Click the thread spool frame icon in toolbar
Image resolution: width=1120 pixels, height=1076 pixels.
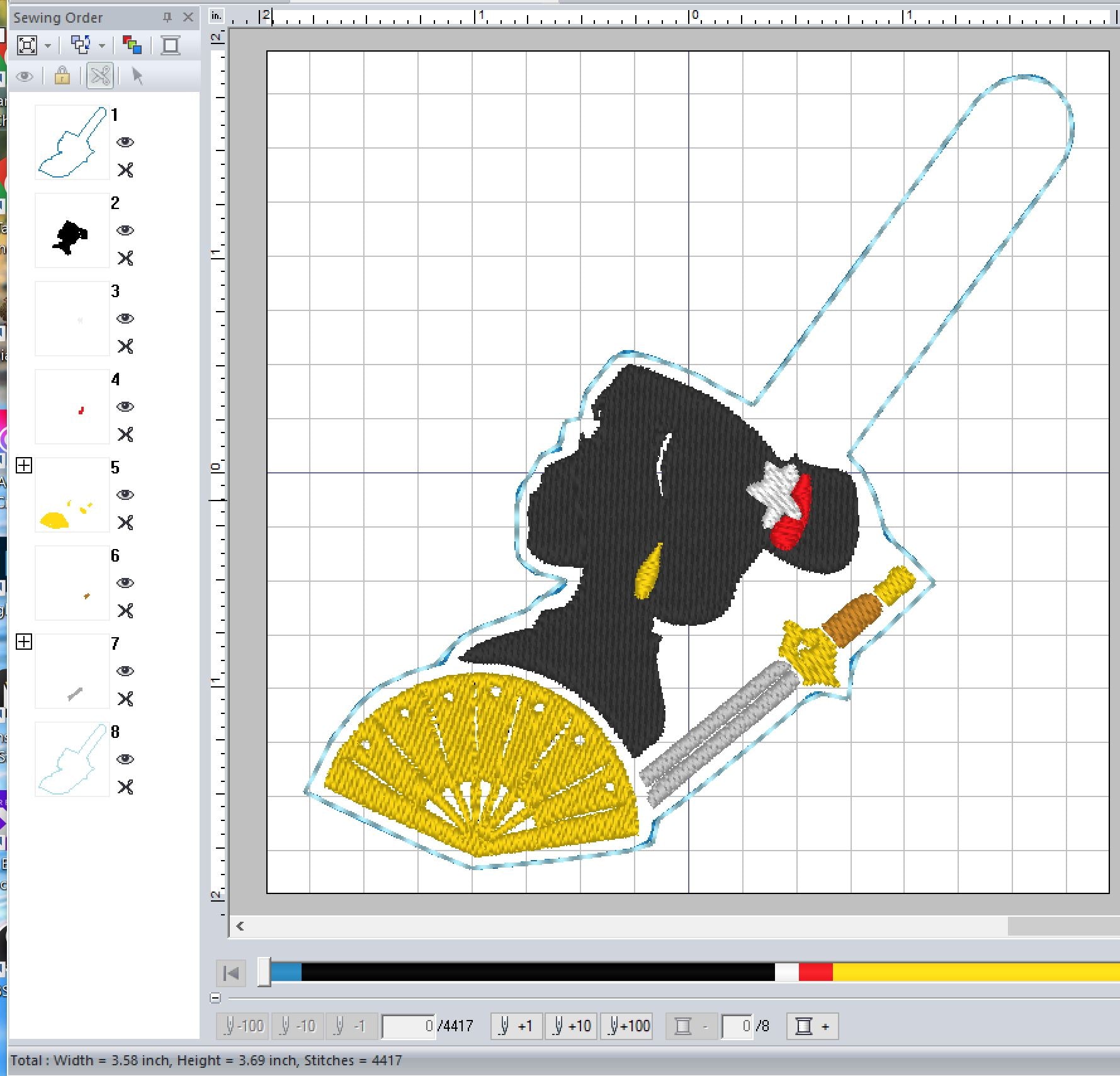click(171, 45)
